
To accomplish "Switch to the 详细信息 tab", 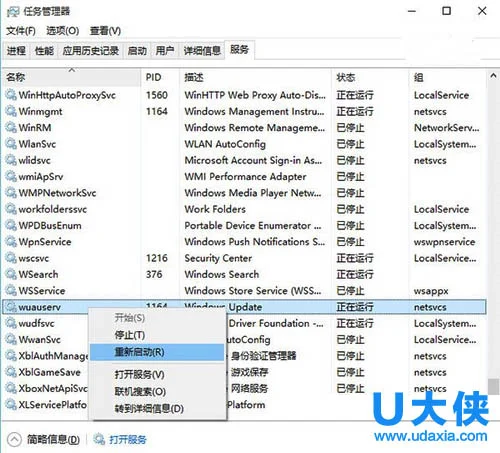I will coord(202,51).
